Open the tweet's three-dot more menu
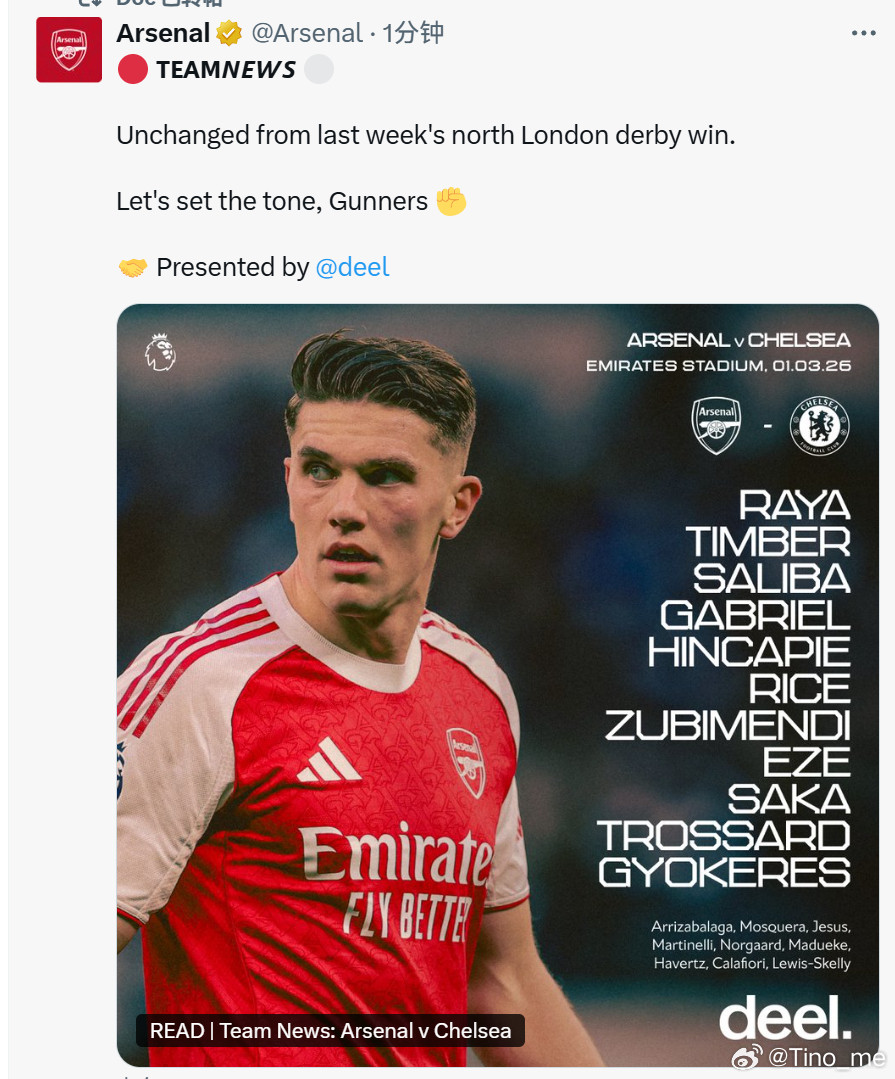 click(863, 33)
